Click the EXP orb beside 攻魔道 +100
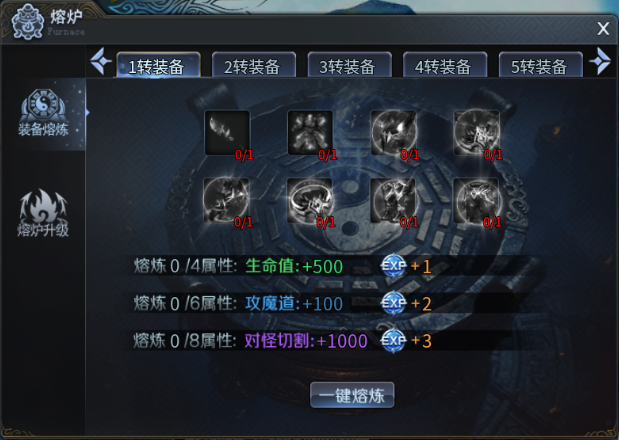This screenshot has height=440, width=619. pyautogui.click(x=393, y=303)
